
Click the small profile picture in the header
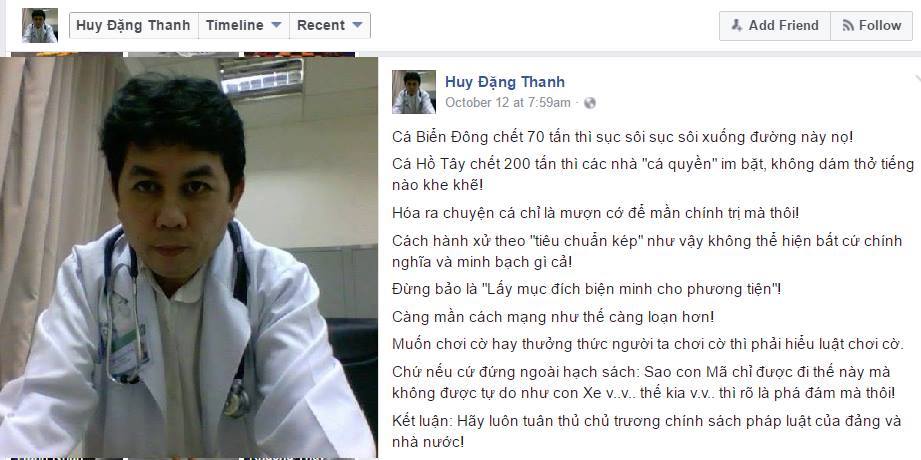(40, 25)
